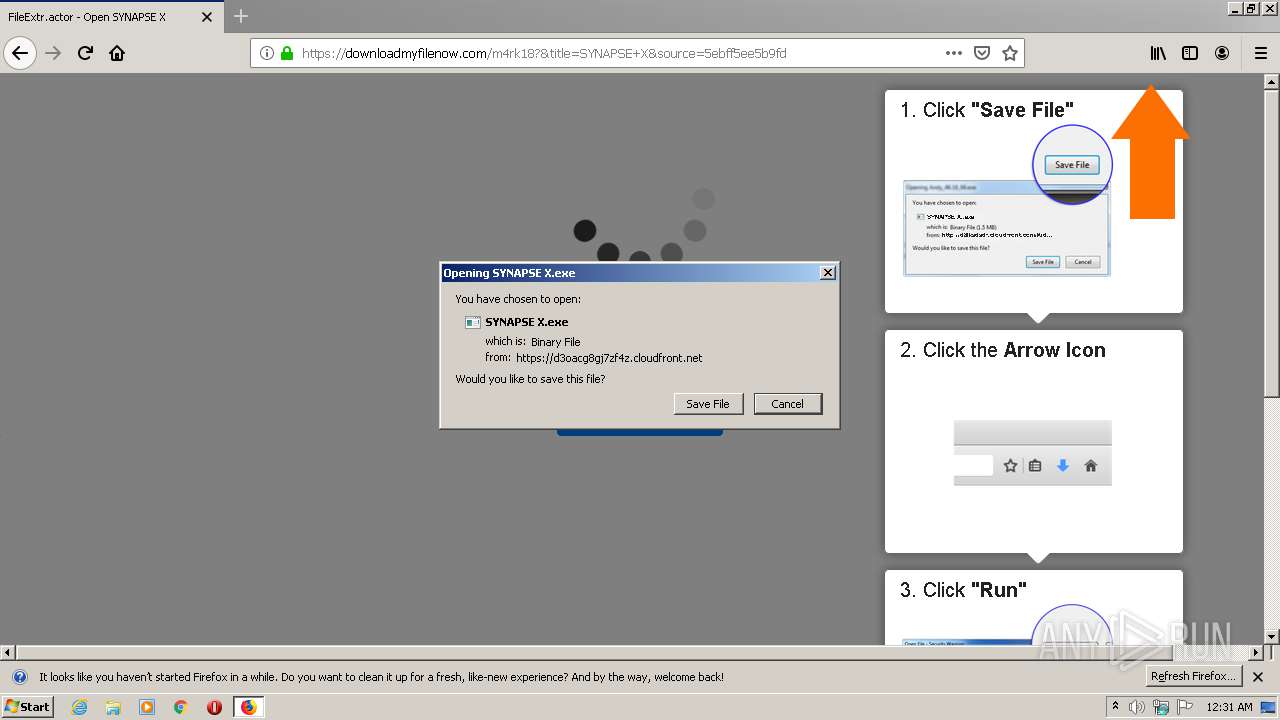Screen dimensions: 1280x720
Task: View the green padlock connection details
Action: click(x=287, y=53)
